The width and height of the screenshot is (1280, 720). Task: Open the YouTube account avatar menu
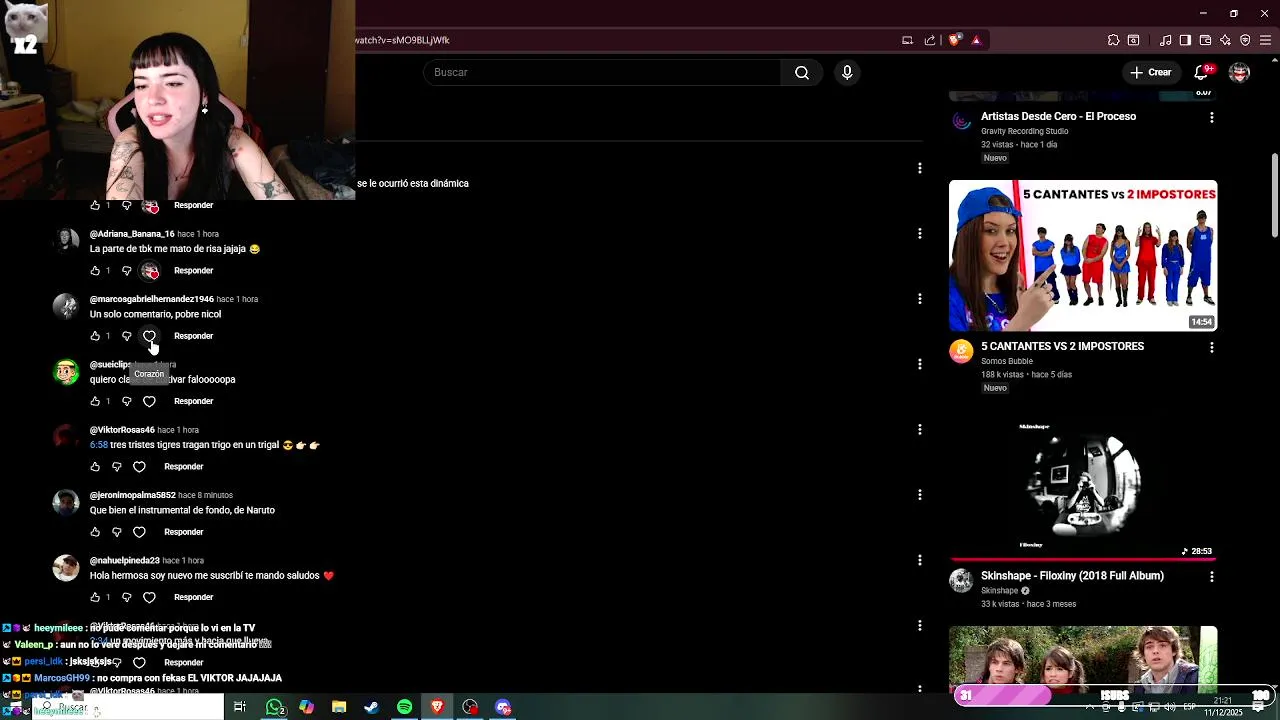click(1239, 72)
